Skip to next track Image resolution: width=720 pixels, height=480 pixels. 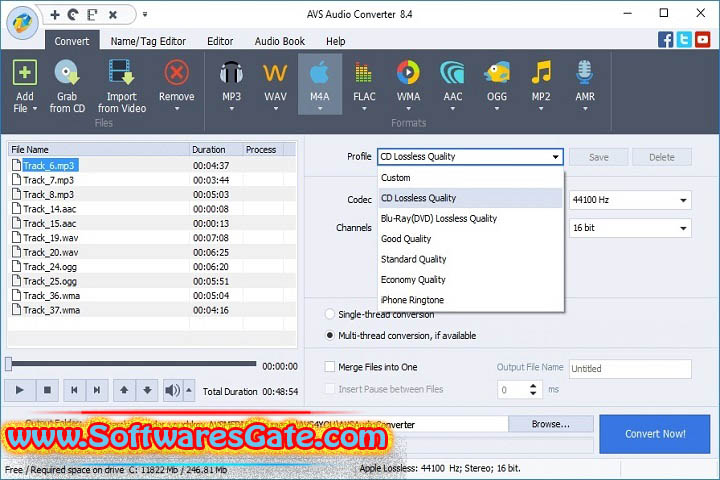[96, 390]
